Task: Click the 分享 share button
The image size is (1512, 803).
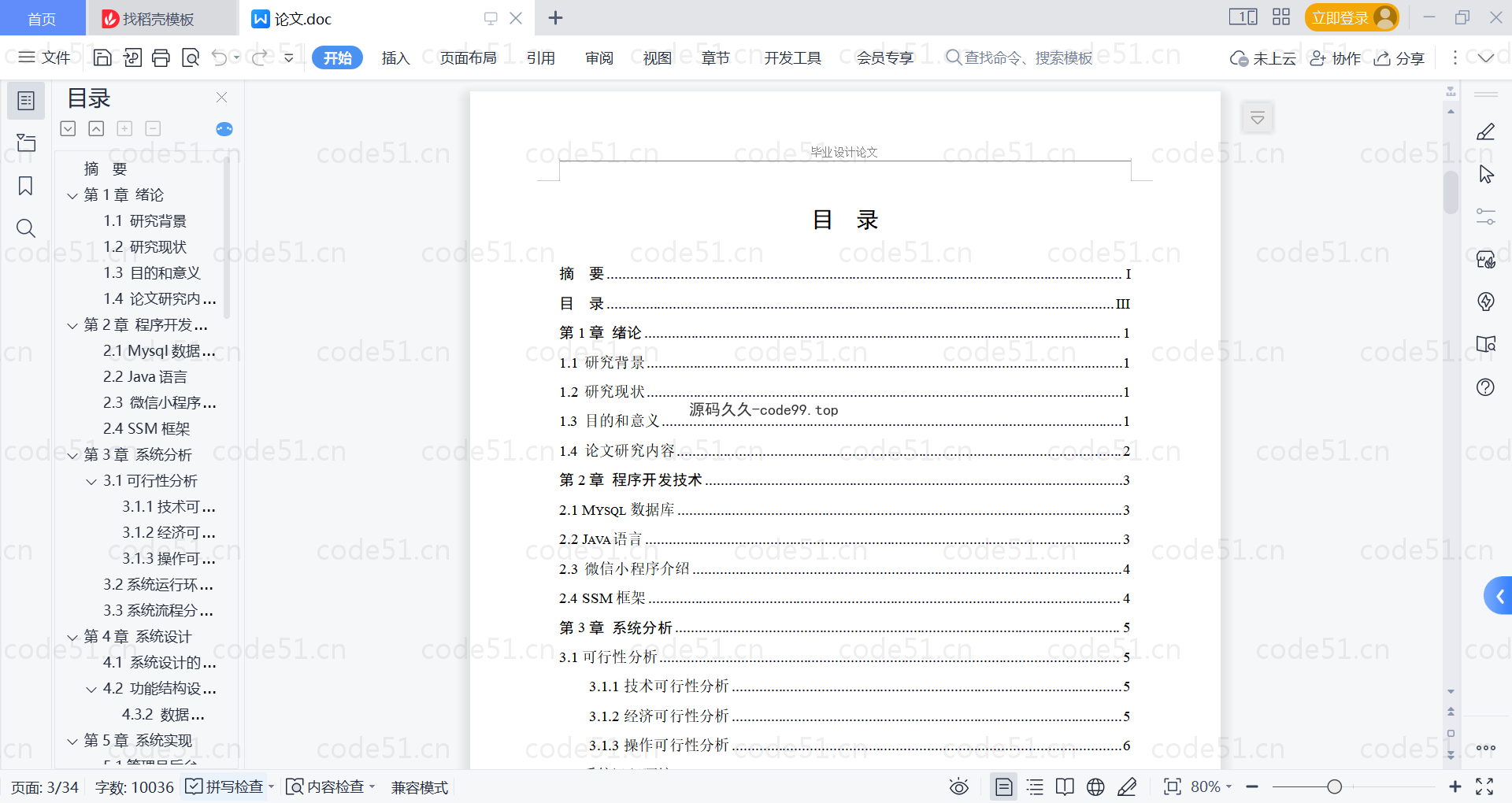Action: [x=1399, y=57]
